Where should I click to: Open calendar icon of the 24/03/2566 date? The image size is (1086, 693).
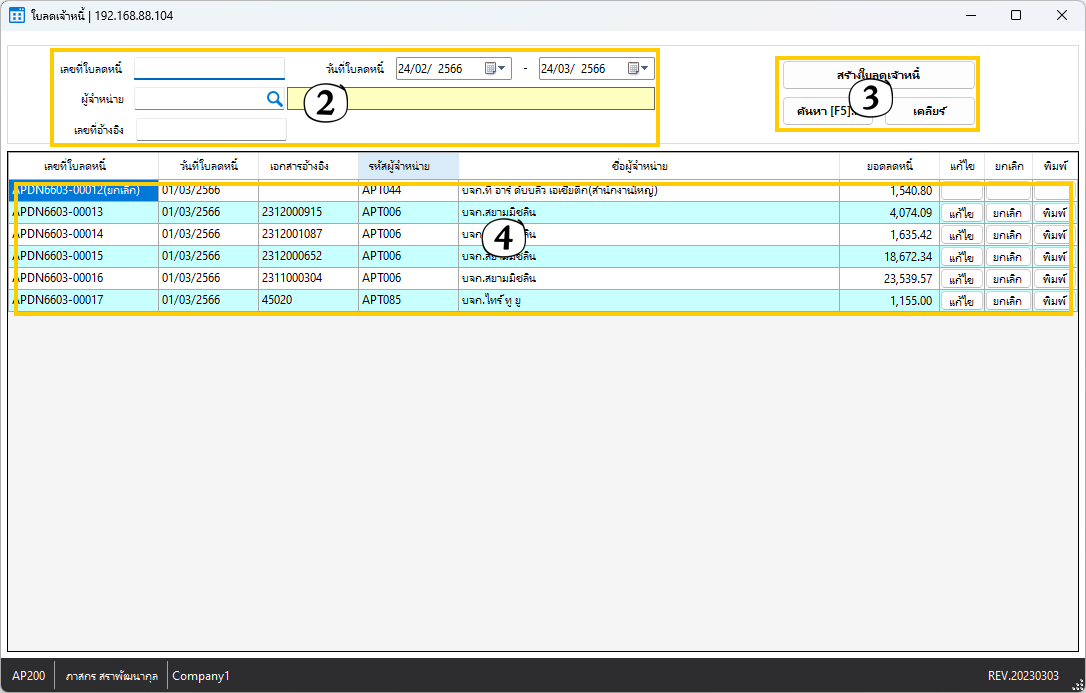click(x=633, y=69)
